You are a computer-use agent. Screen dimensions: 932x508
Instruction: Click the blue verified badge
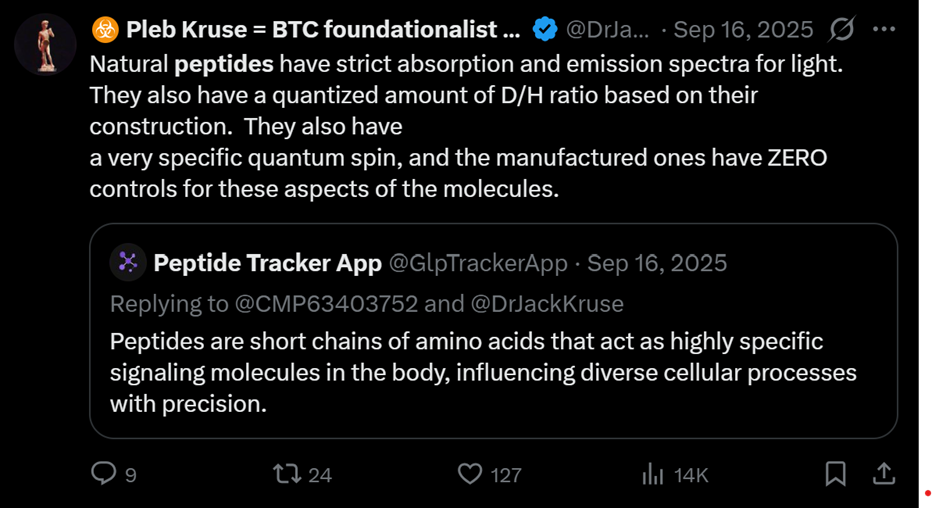(x=544, y=30)
